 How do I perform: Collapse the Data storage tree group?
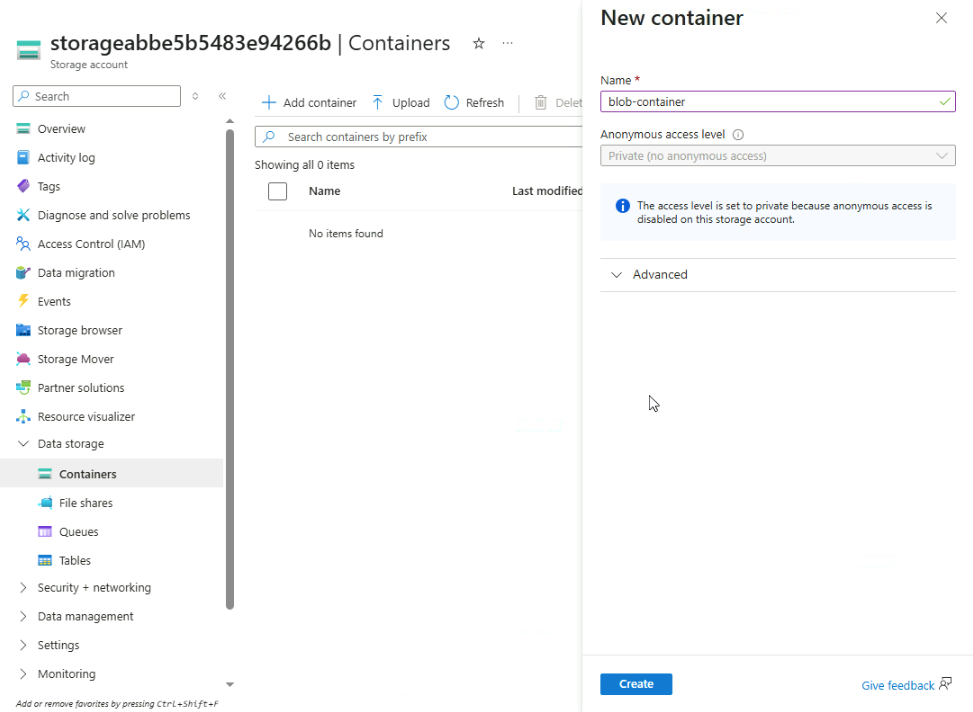(23, 444)
